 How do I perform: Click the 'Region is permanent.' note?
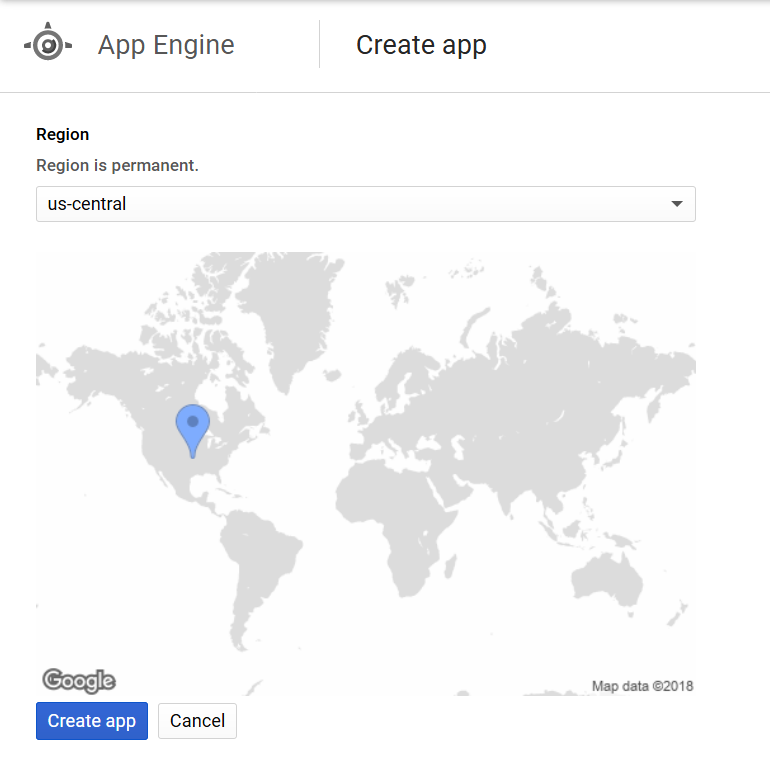(117, 165)
